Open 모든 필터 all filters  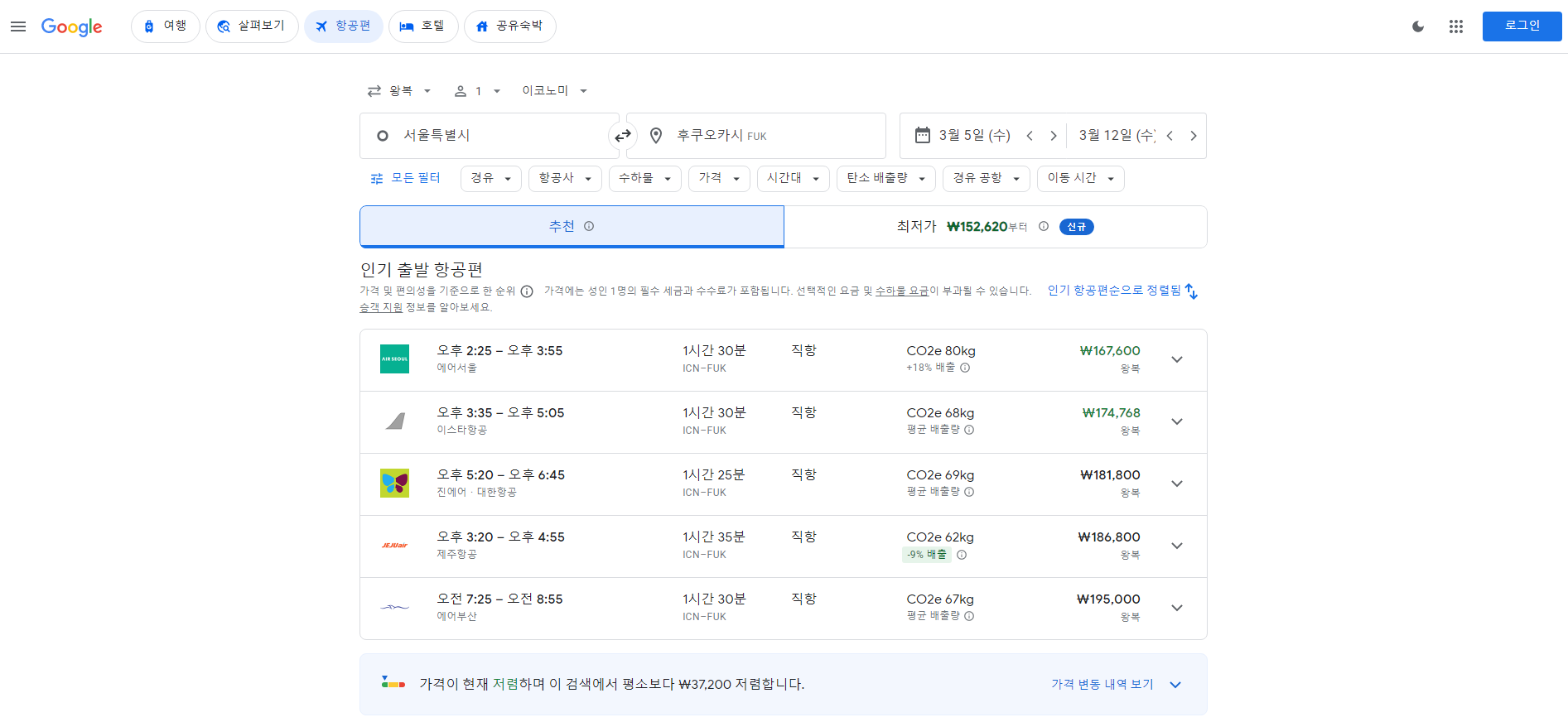(405, 178)
